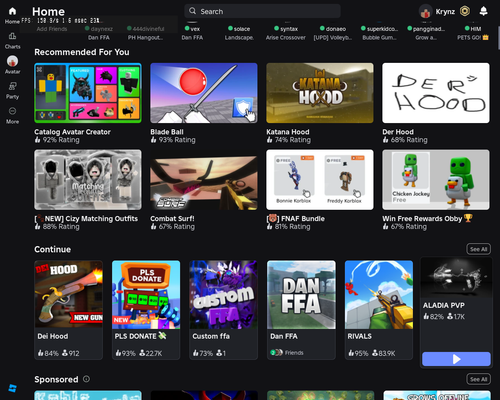Open Win Free Rewards Obby thumbnail

click(436, 180)
